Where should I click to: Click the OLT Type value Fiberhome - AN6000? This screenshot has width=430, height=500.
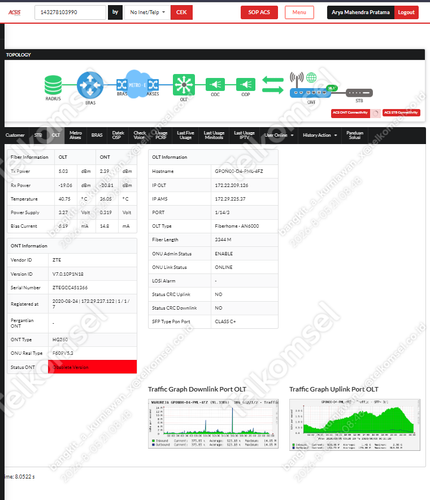click(237, 226)
